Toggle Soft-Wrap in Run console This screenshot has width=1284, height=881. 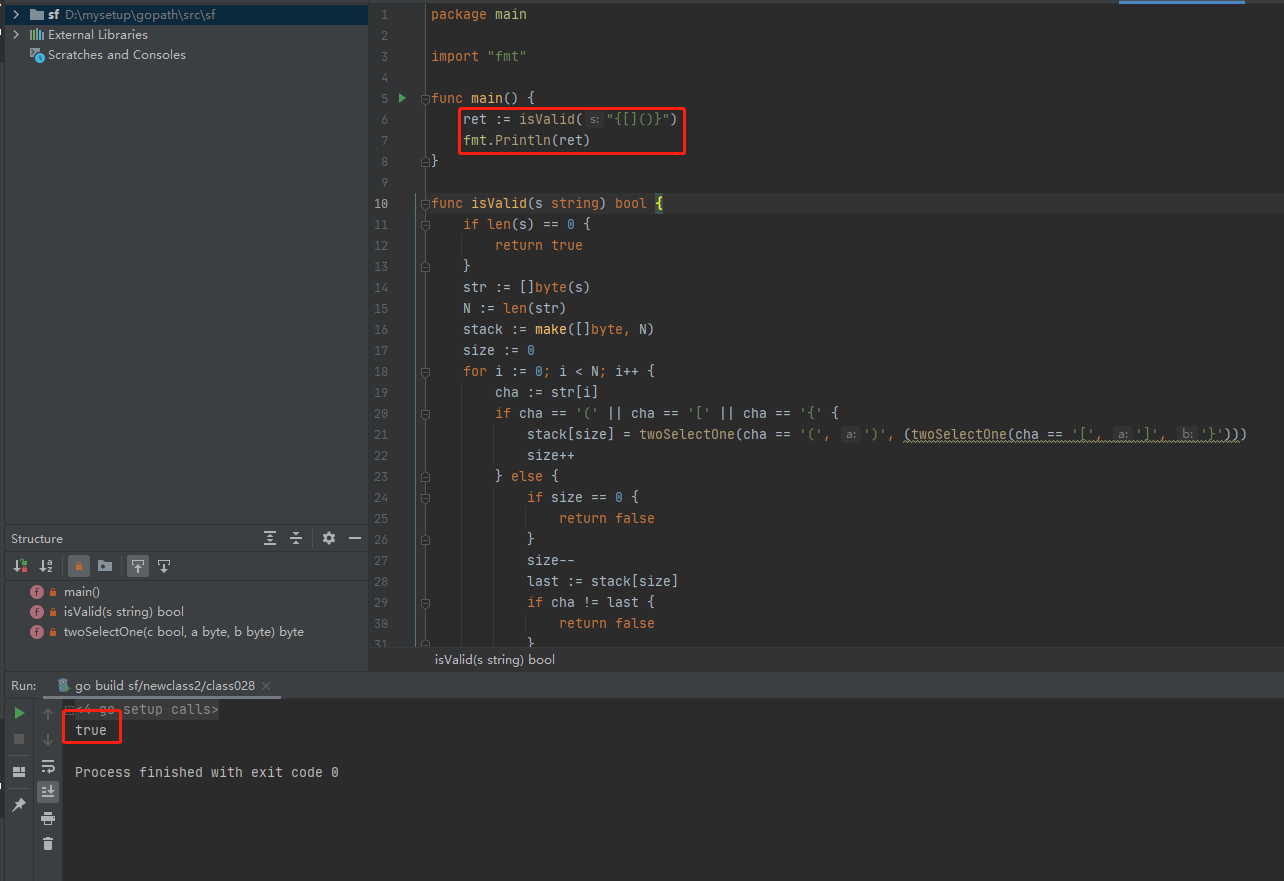coord(48,766)
